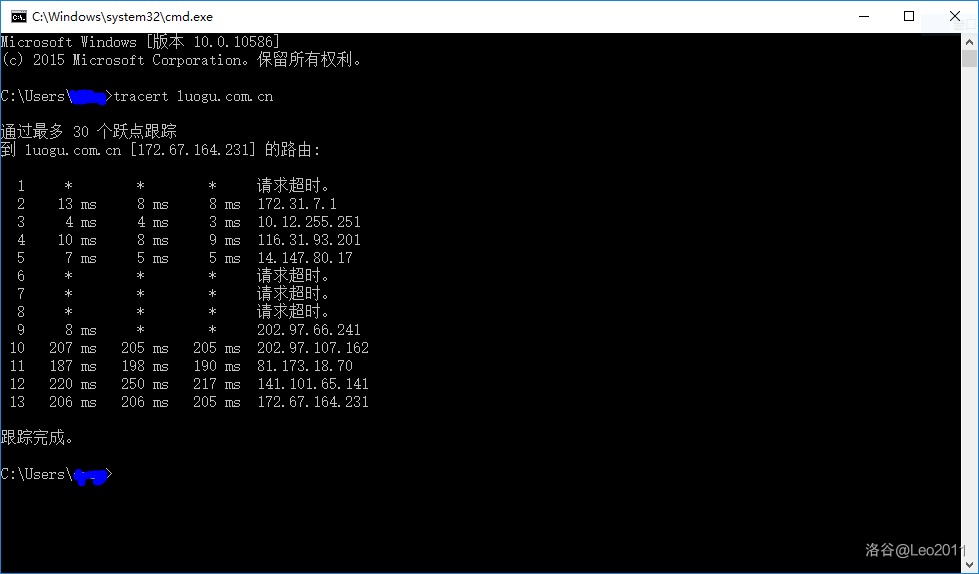
Task: Click the empty vertical scrollbar track
Action: coord(969,312)
